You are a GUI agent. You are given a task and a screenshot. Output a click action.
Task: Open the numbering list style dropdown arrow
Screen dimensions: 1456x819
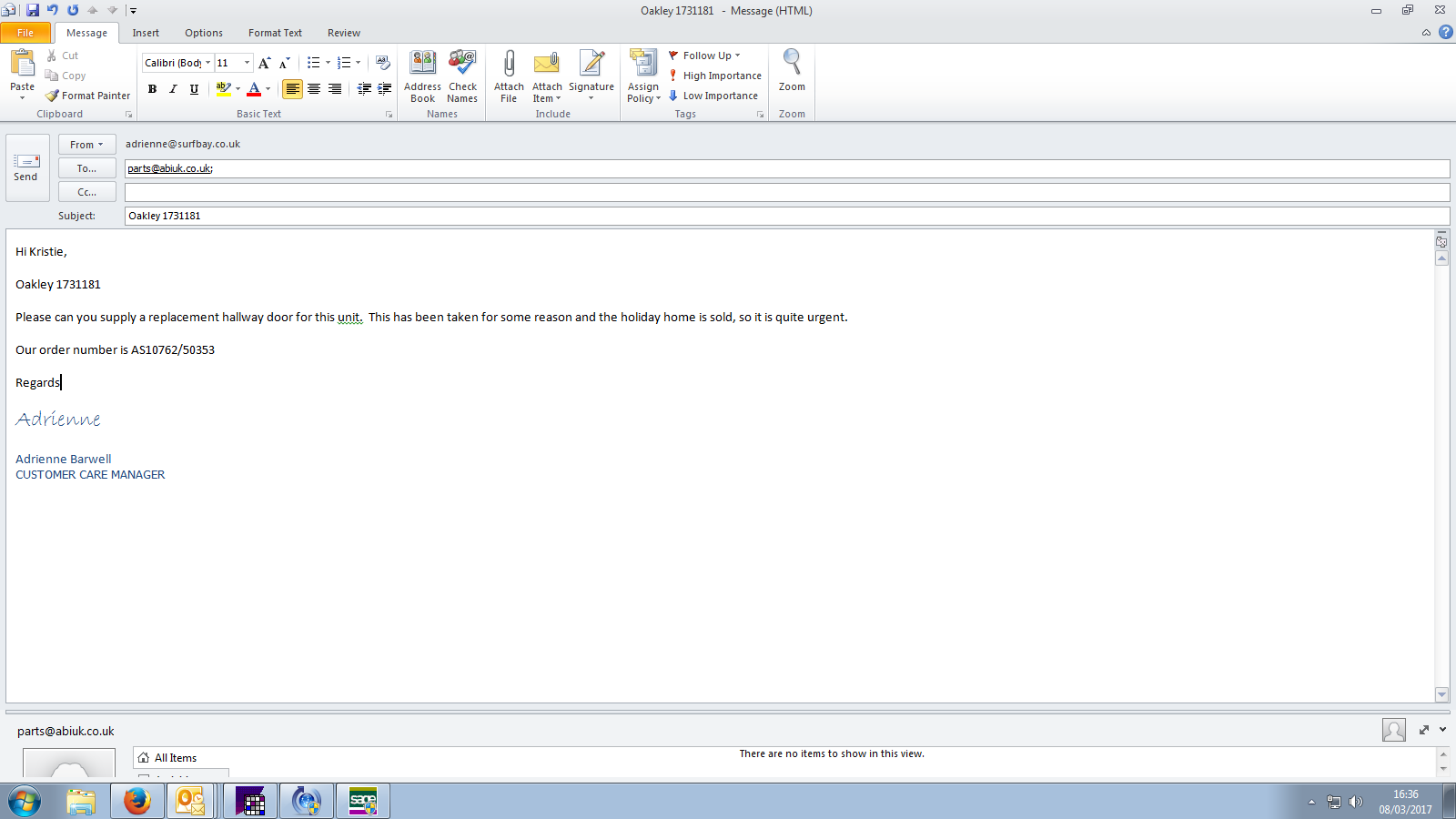pyautogui.click(x=358, y=63)
